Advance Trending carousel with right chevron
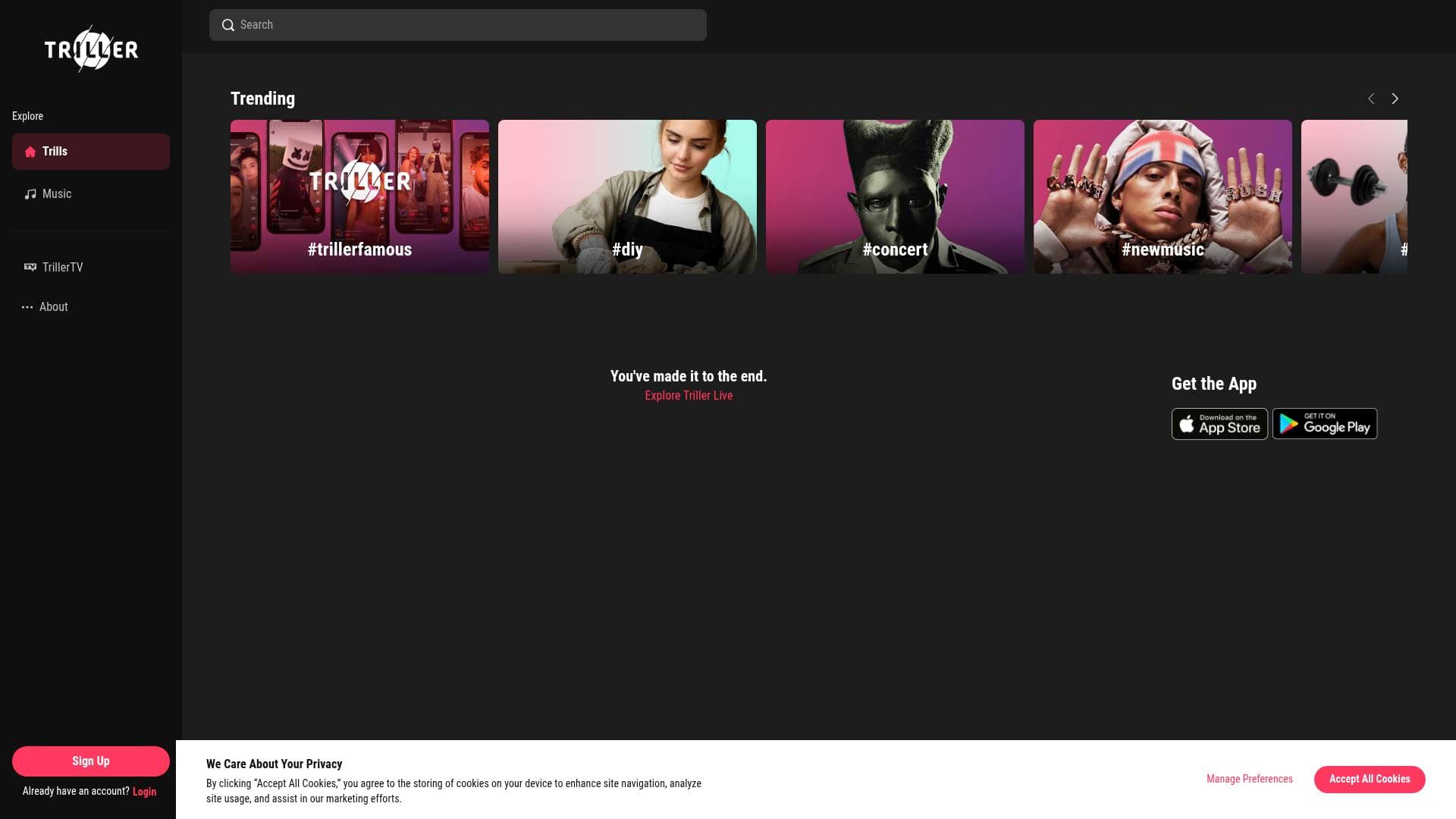This screenshot has height=819, width=1456. click(1395, 98)
